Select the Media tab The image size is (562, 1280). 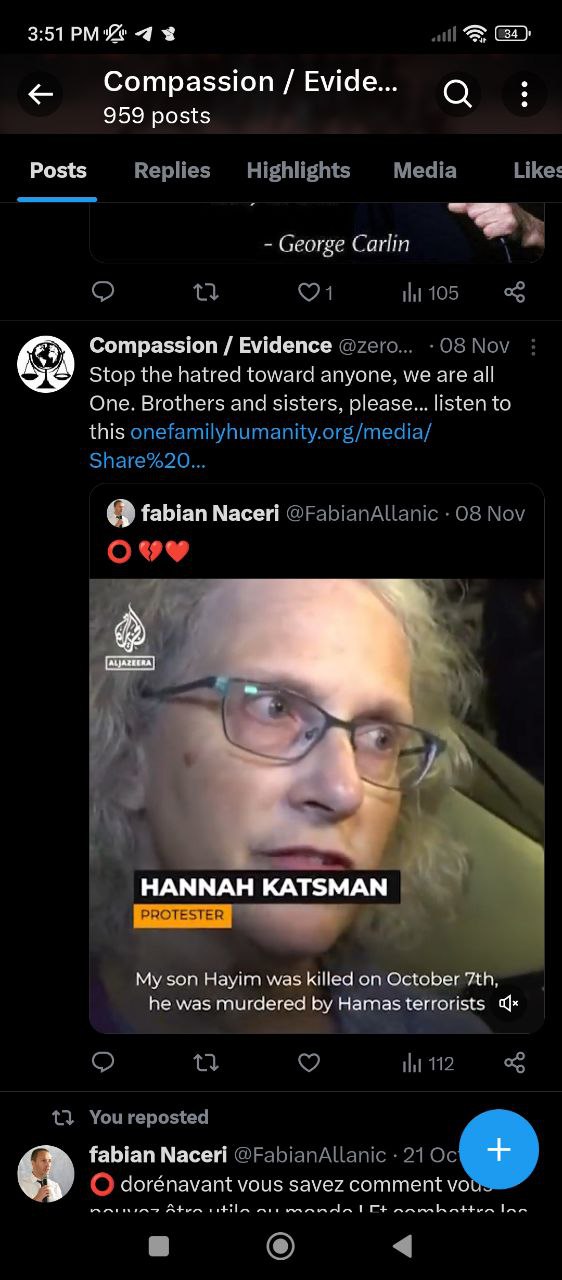(424, 170)
